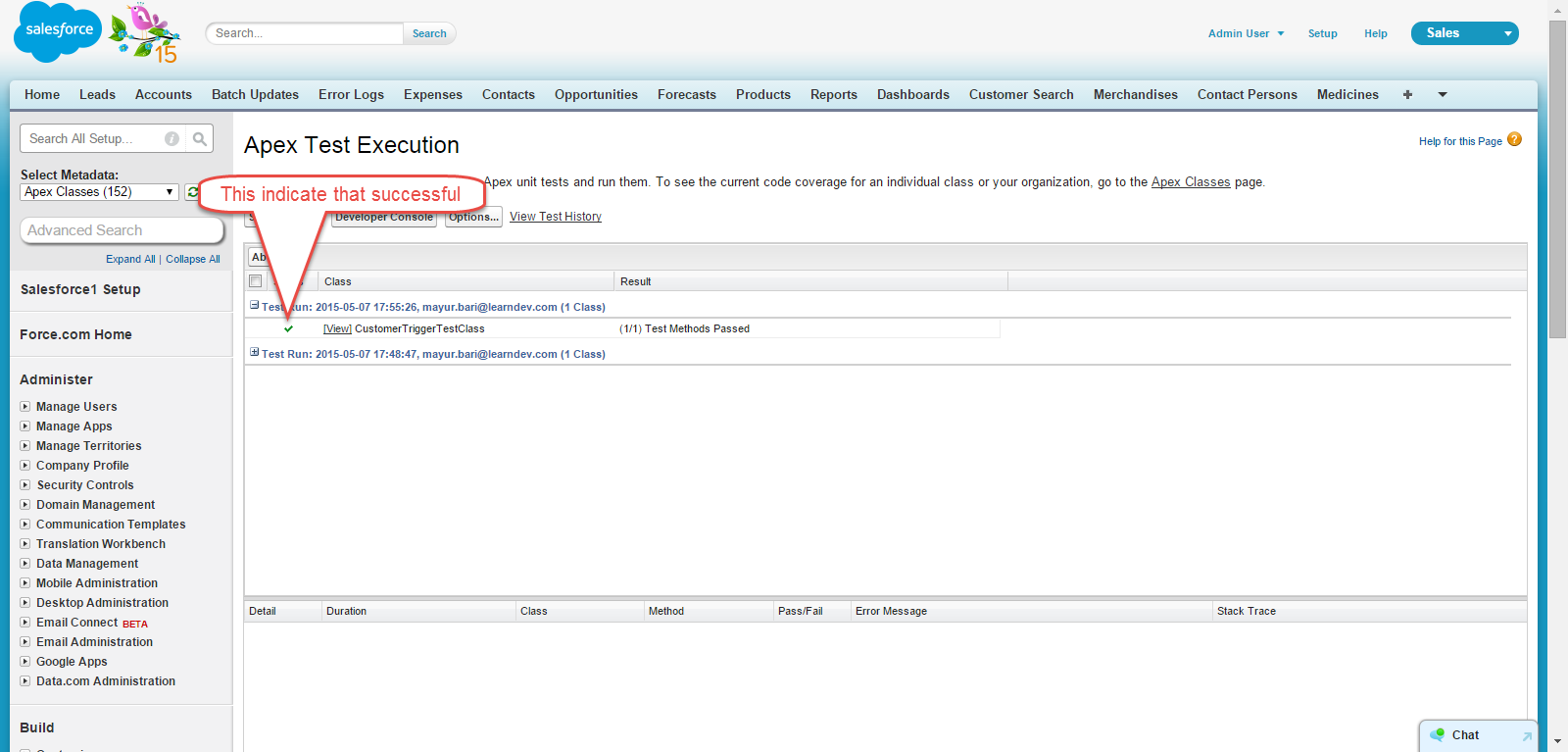Click the Help link in the header
Viewport: 1568px width, 752px height.
point(1376,33)
